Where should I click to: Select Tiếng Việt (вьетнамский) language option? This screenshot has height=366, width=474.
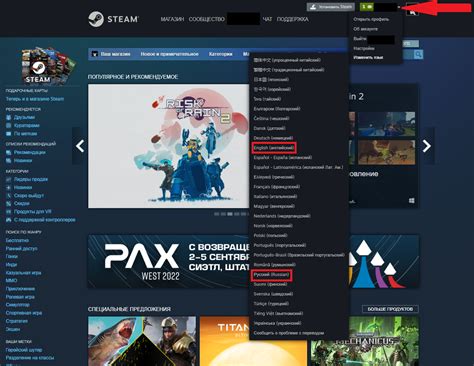click(x=278, y=313)
